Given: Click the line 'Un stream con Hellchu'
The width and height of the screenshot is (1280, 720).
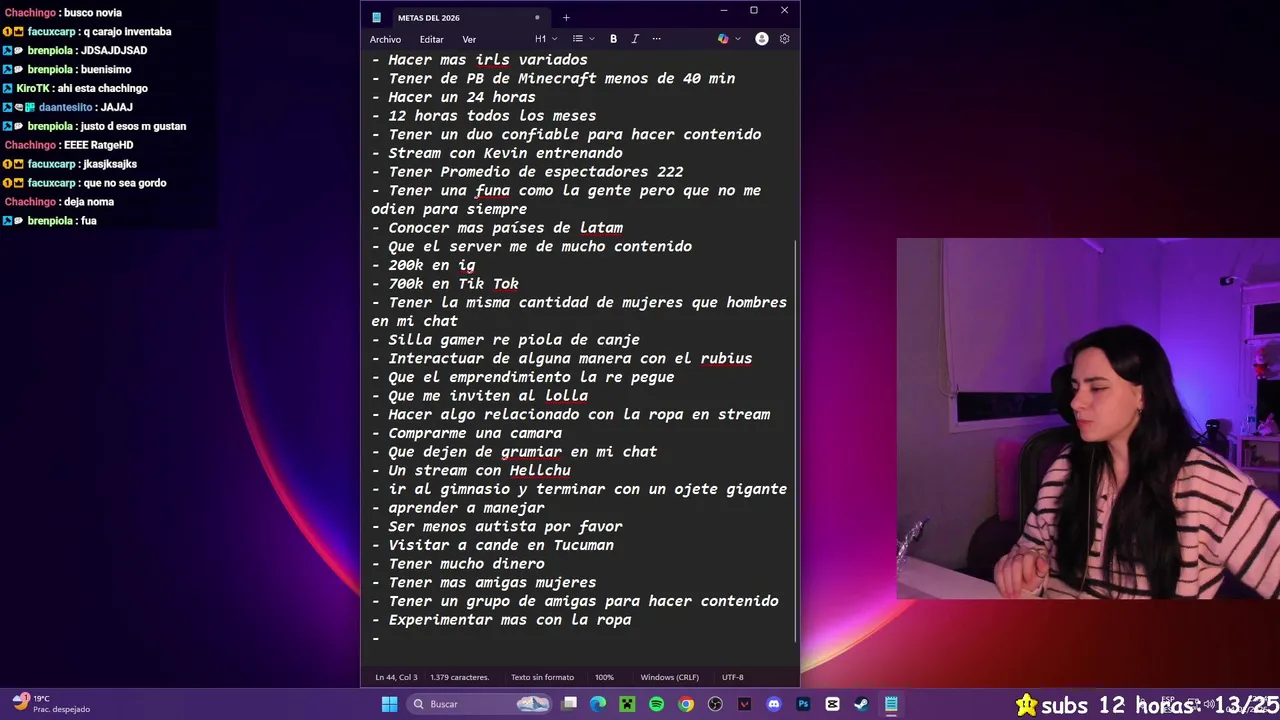Looking at the screenshot, I should pos(479,470).
